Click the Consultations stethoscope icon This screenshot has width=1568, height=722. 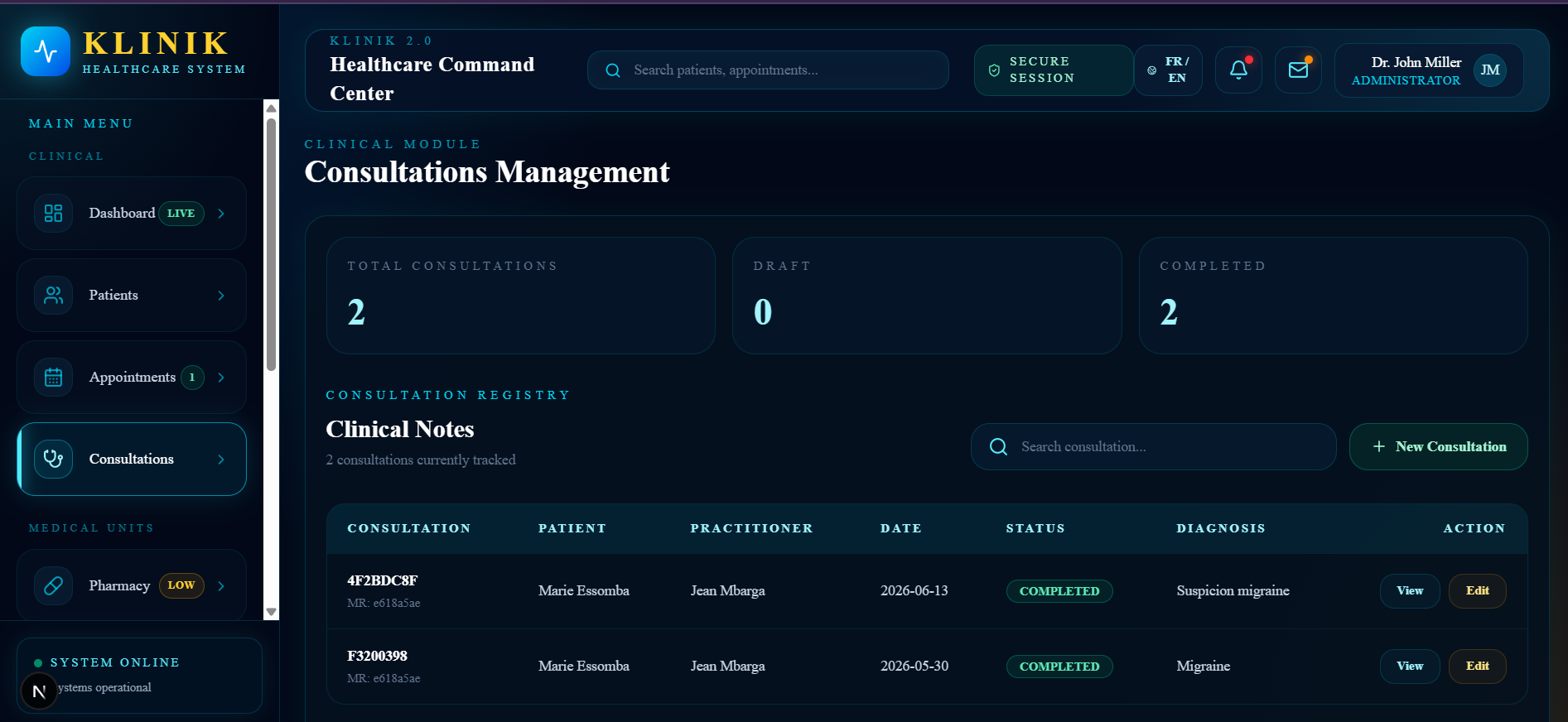[x=54, y=460]
